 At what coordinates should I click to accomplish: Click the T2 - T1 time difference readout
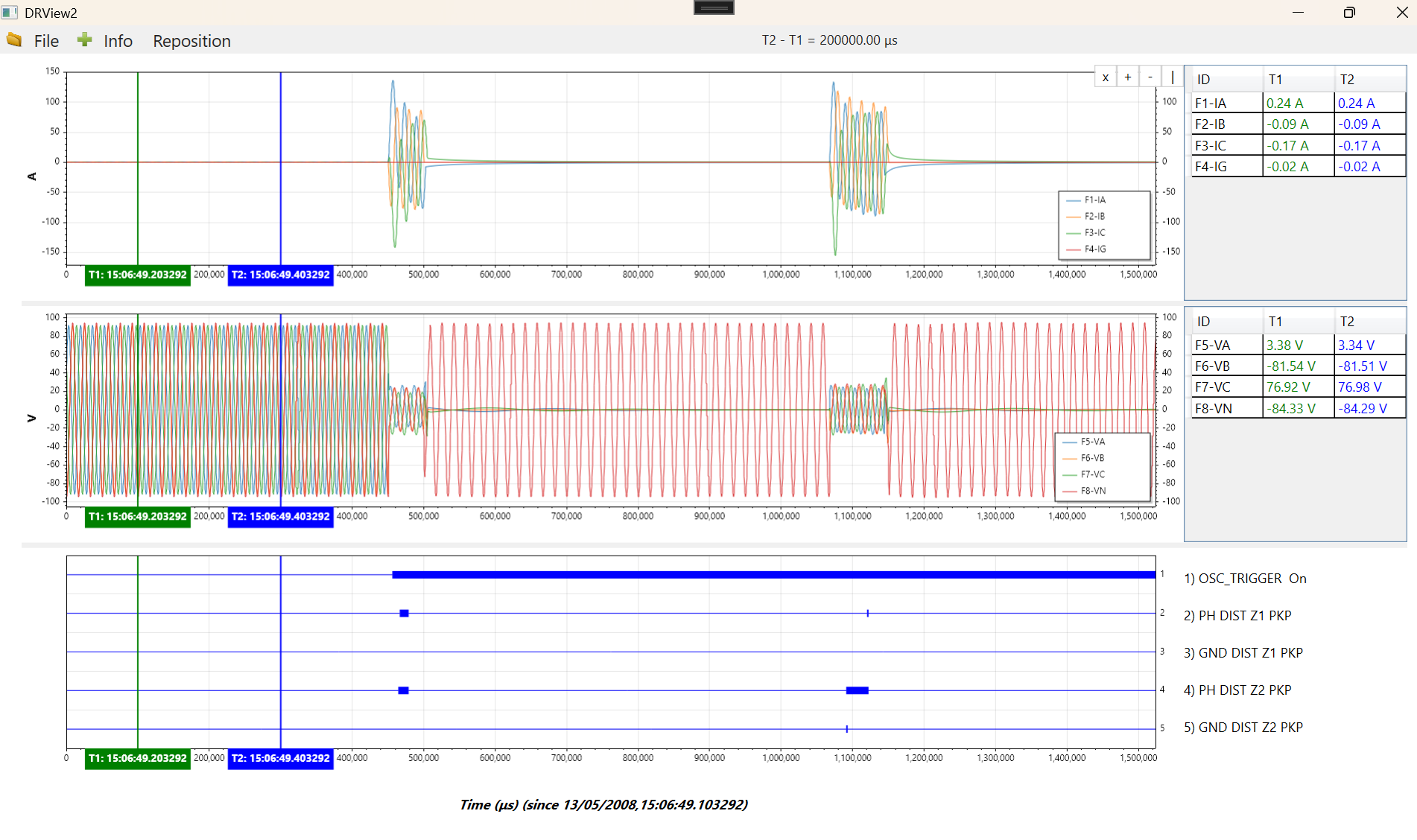coord(829,40)
